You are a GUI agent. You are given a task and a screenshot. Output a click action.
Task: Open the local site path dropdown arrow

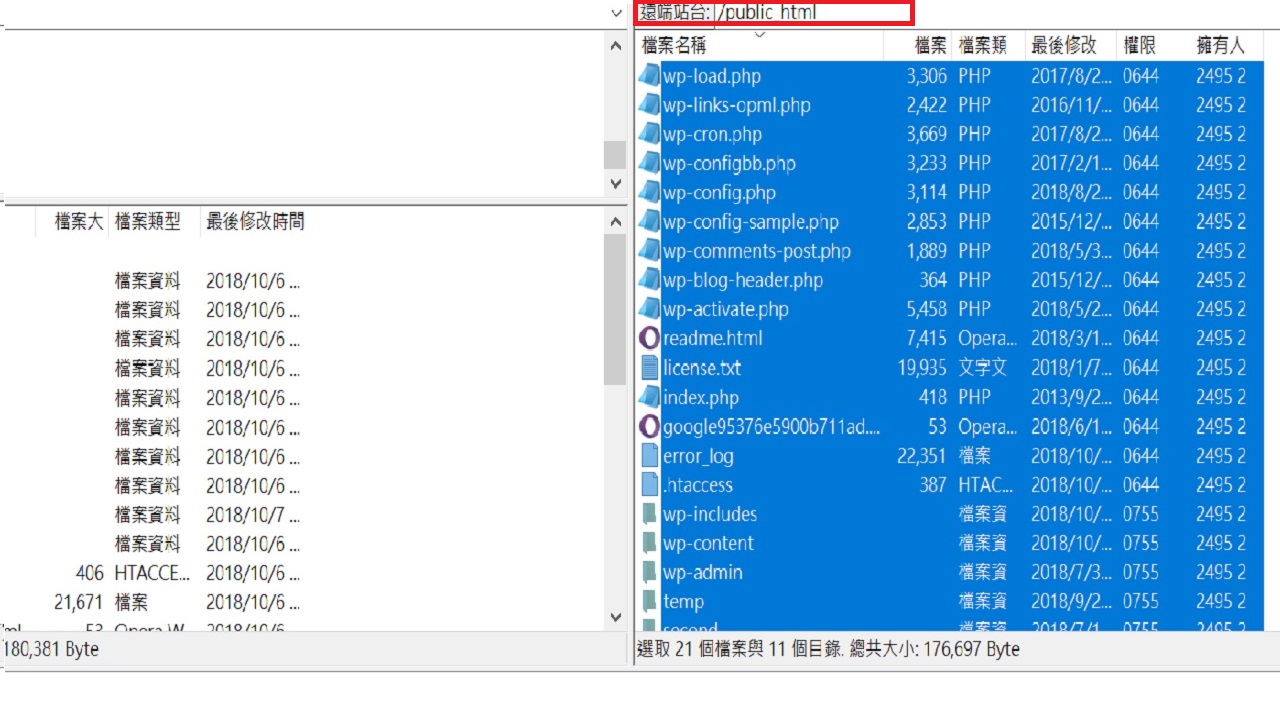(x=616, y=13)
